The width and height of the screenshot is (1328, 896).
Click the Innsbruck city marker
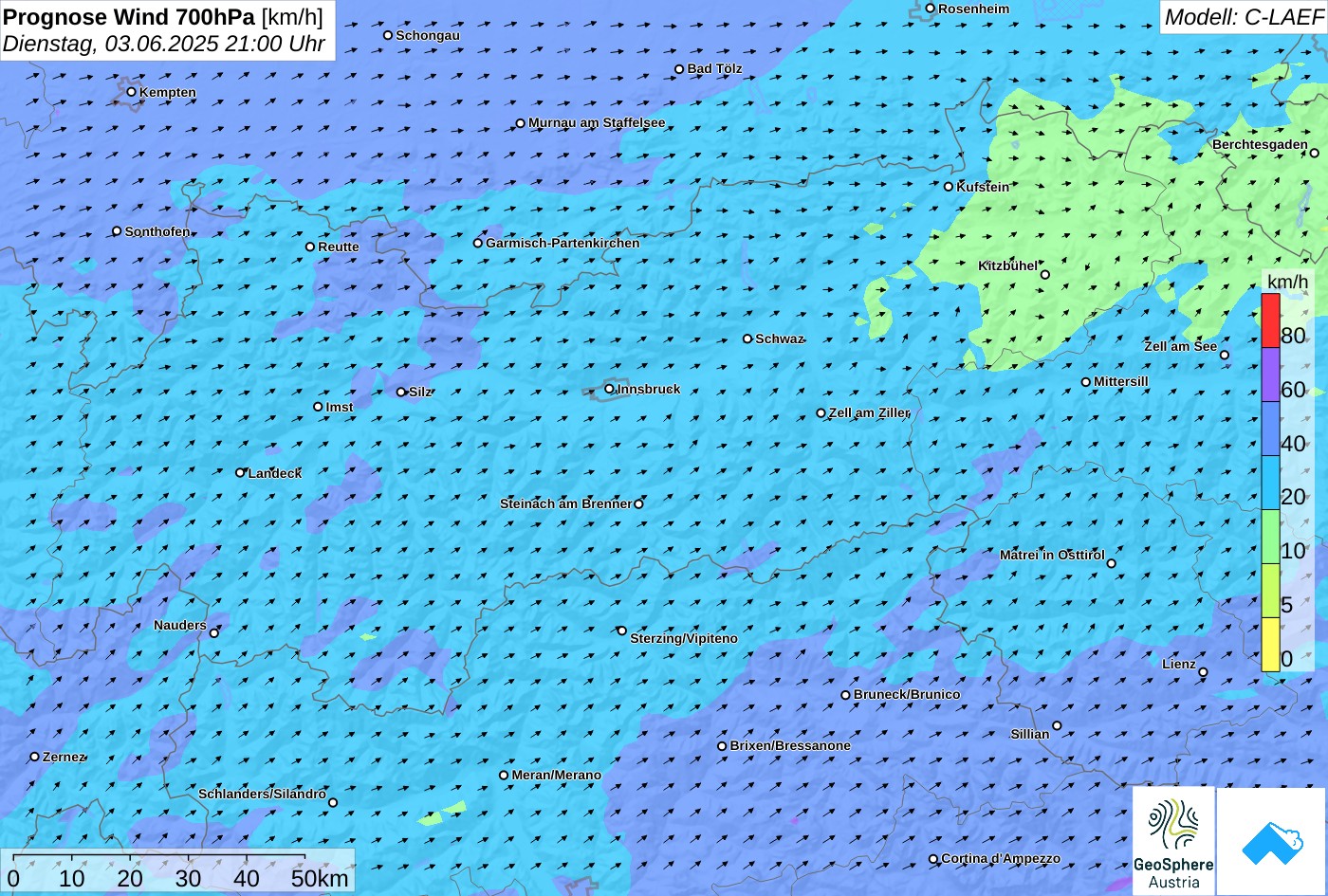pyautogui.click(x=610, y=389)
